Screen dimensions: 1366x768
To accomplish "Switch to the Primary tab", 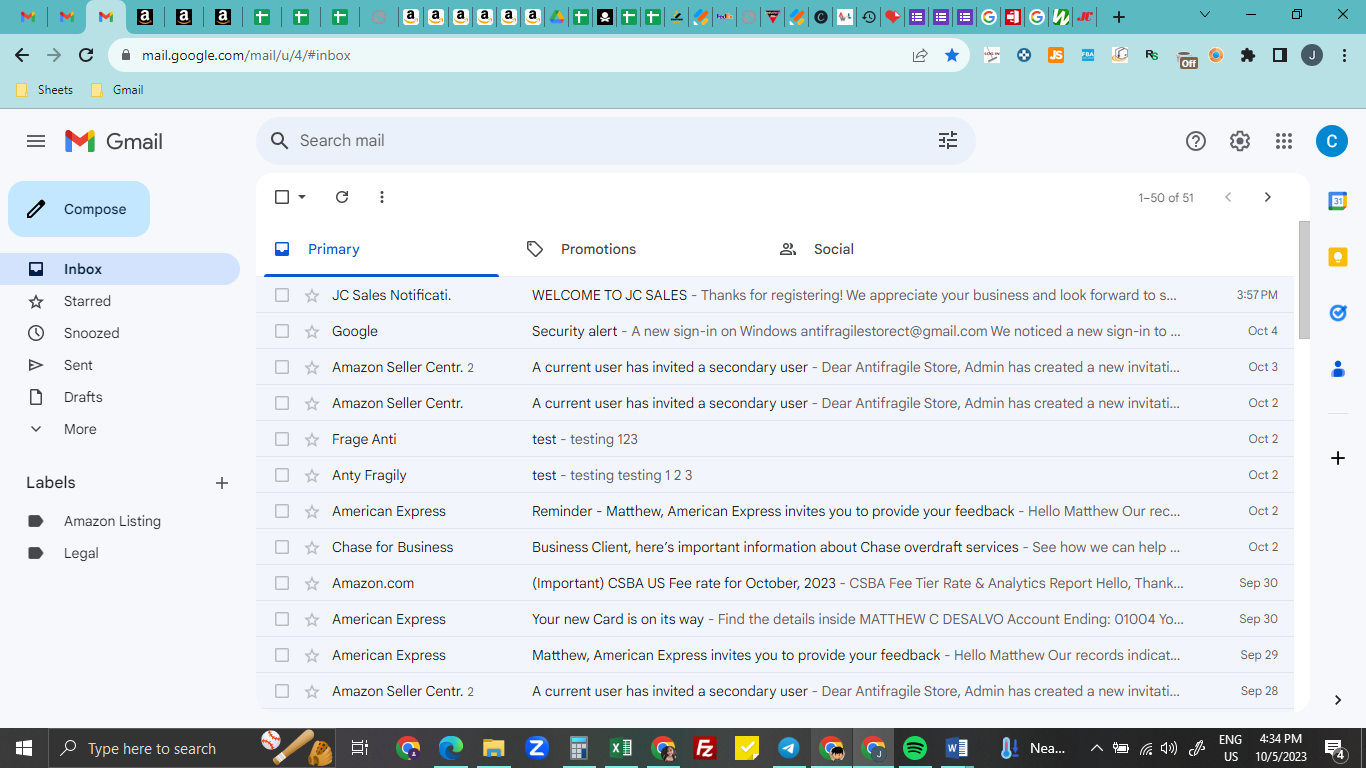I will pyautogui.click(x=381, y=249).
